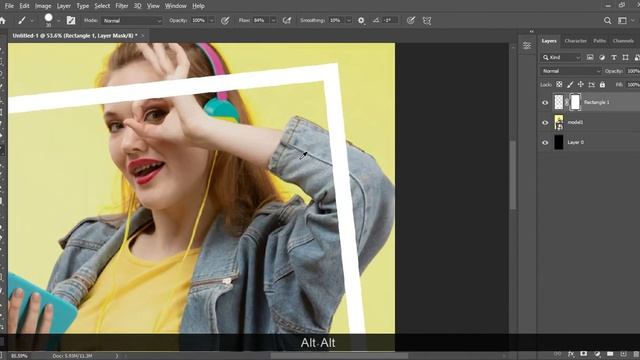640x360 pixels.
Task: Click the brush angle value field
Action: click(x=390, y=20)
